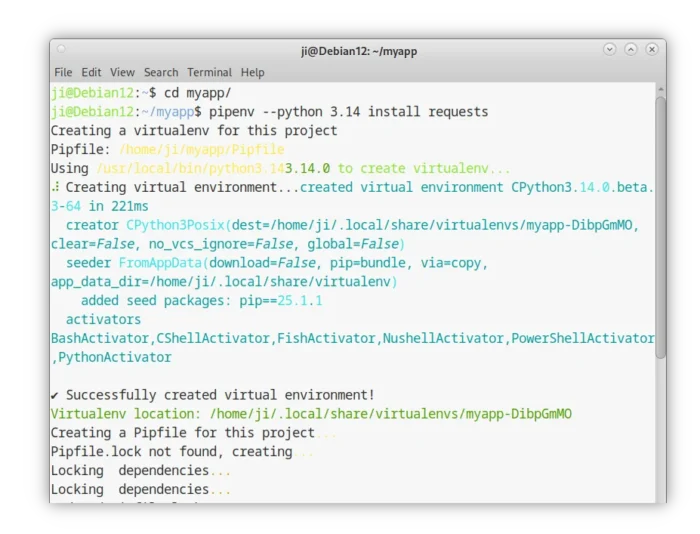The width and height of the screenshot is (700, 534).
Task: Open the View menu
Action: (122, 72)
